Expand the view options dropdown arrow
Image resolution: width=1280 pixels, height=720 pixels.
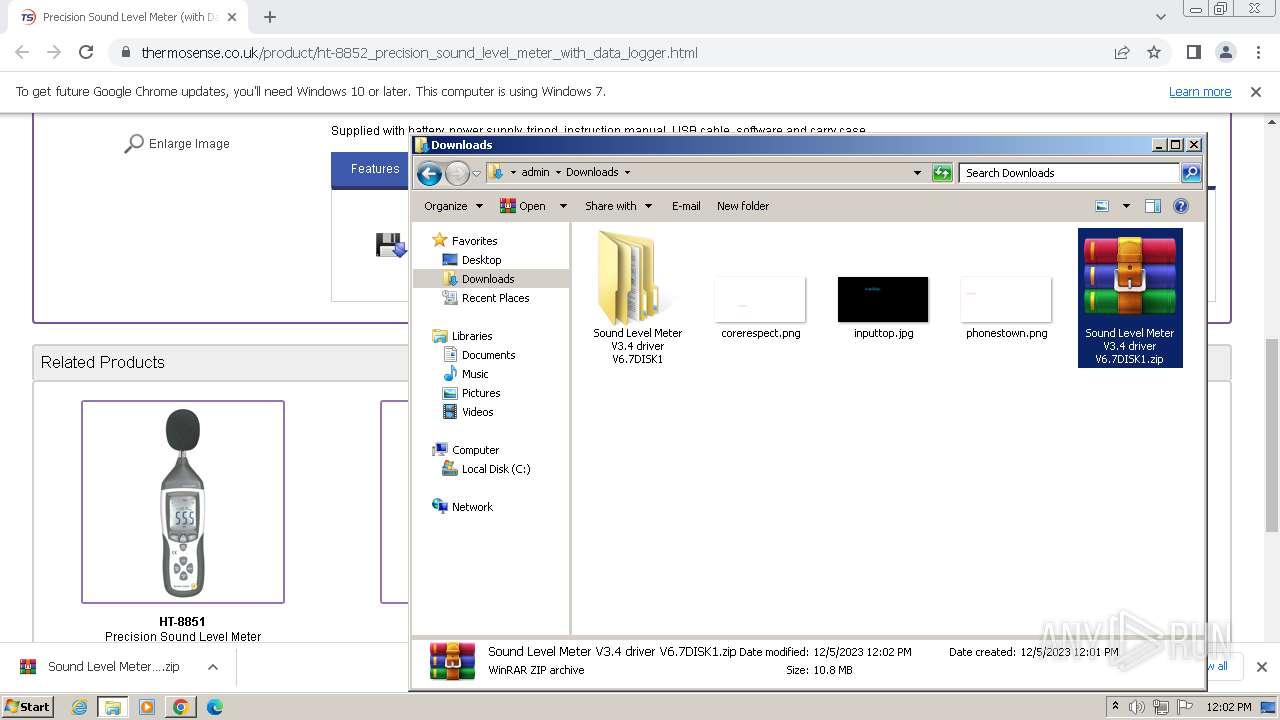coord(1126,206)
